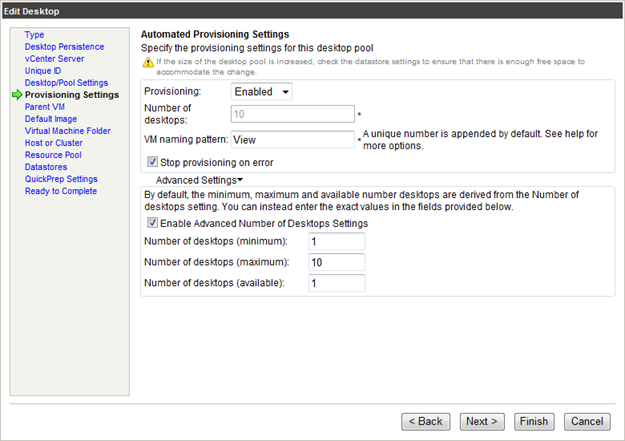Toggle Stop provisioning on error checkbox
This screenshot has width=625, height=441.
click(153, 162)
